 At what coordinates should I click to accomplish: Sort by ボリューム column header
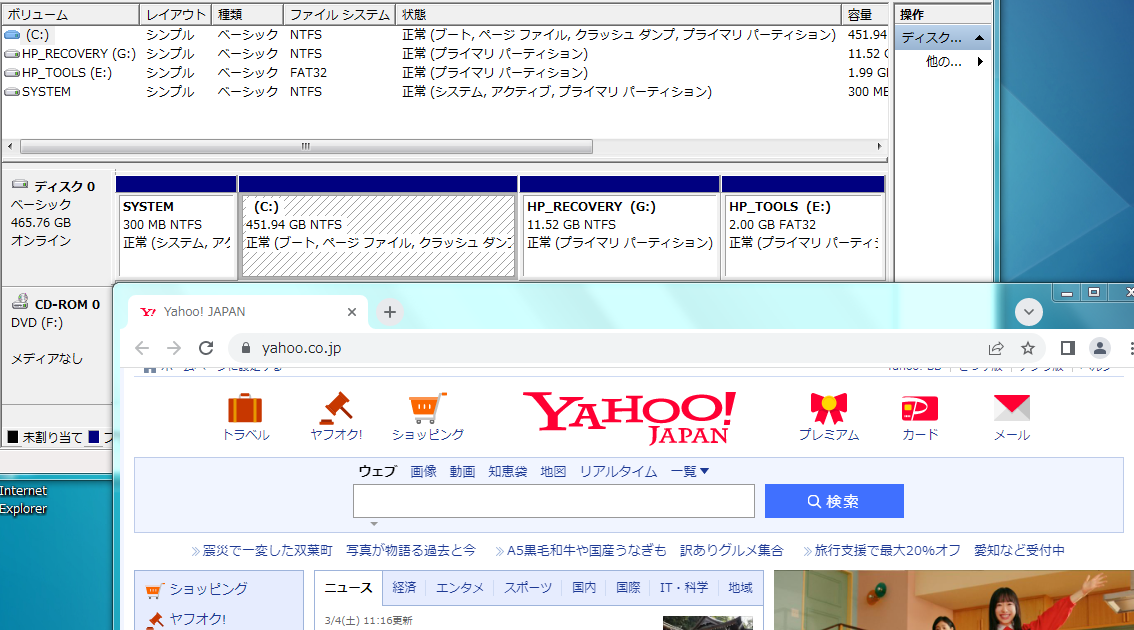(x=70, y=14)
